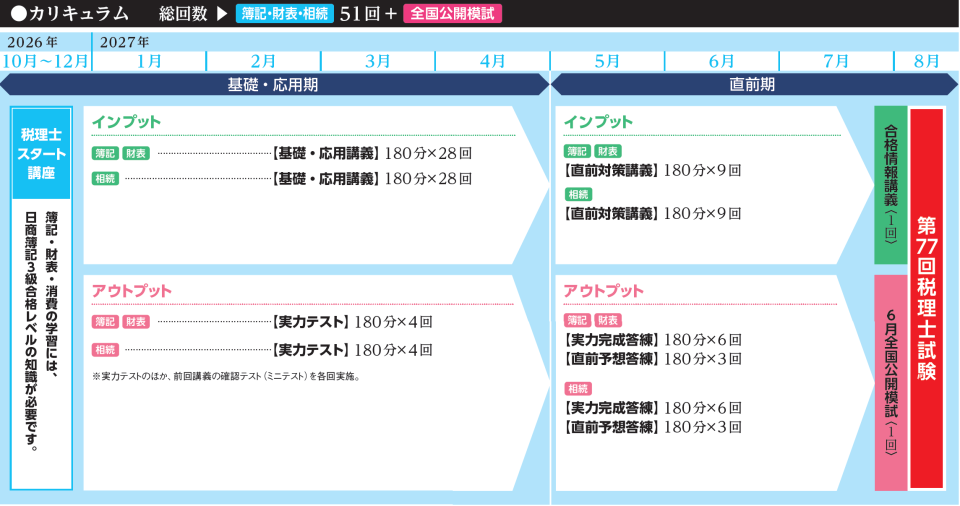Click the pink 6月全国公開模試〈1回〉 vertical box

tap(890, 382)
